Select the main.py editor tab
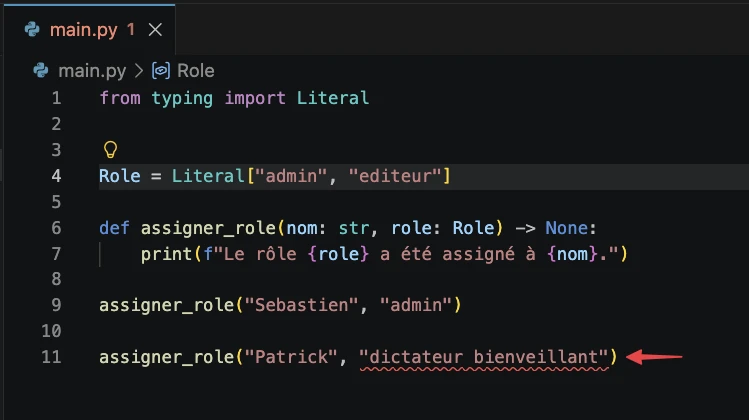This screenshot has width=749, height=420. point(85,30)
